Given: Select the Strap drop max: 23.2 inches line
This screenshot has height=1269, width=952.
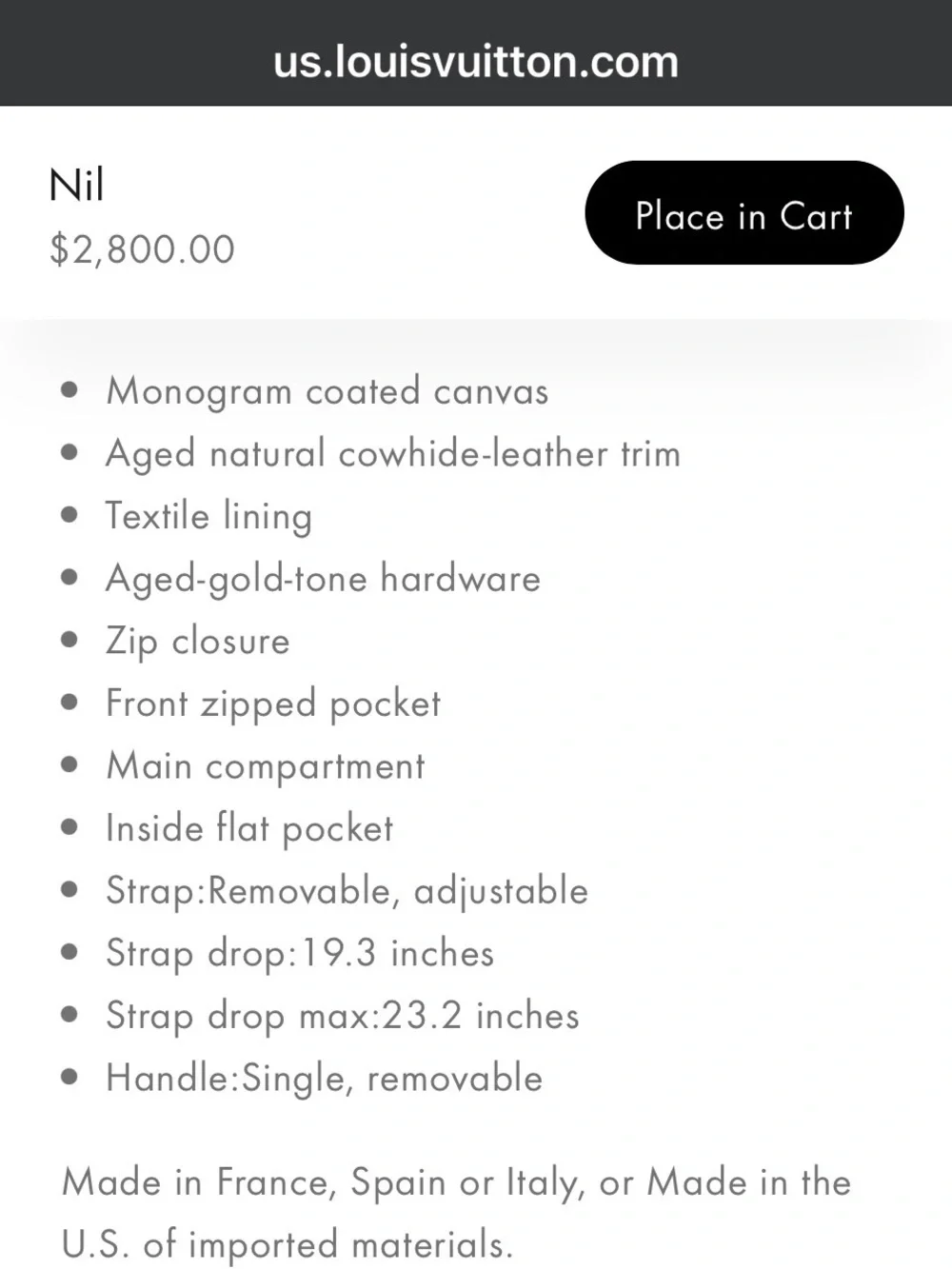Looking at the screenshot, I should coord(343,1017).
